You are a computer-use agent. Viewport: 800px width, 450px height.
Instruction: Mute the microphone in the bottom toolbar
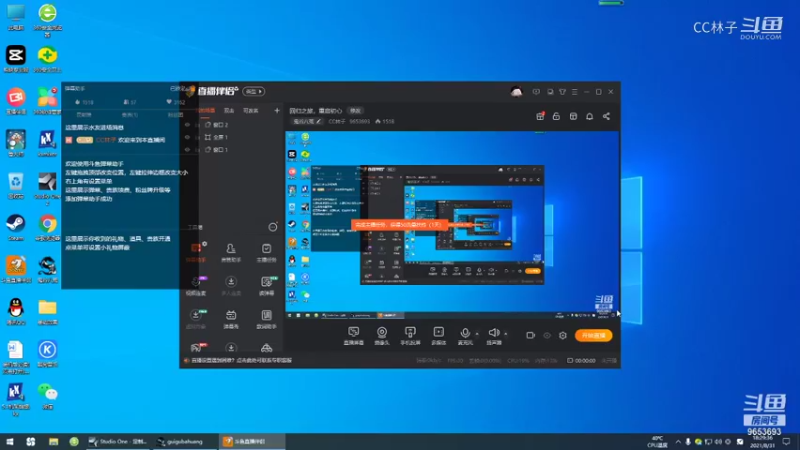tap(465, 333)
